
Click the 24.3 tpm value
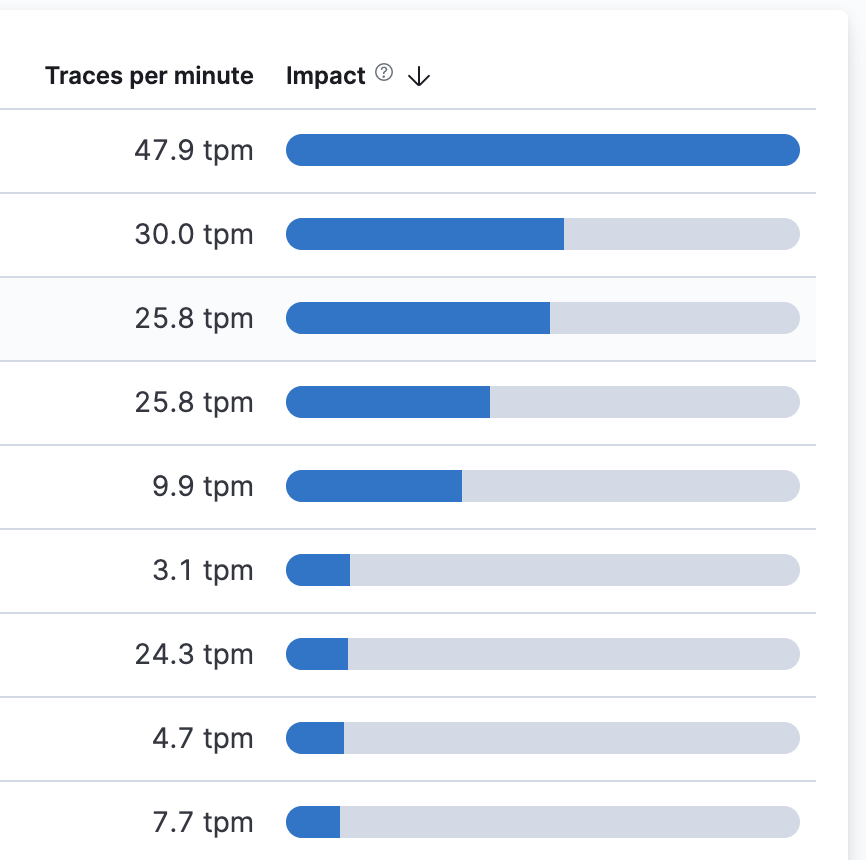(194, 654)
